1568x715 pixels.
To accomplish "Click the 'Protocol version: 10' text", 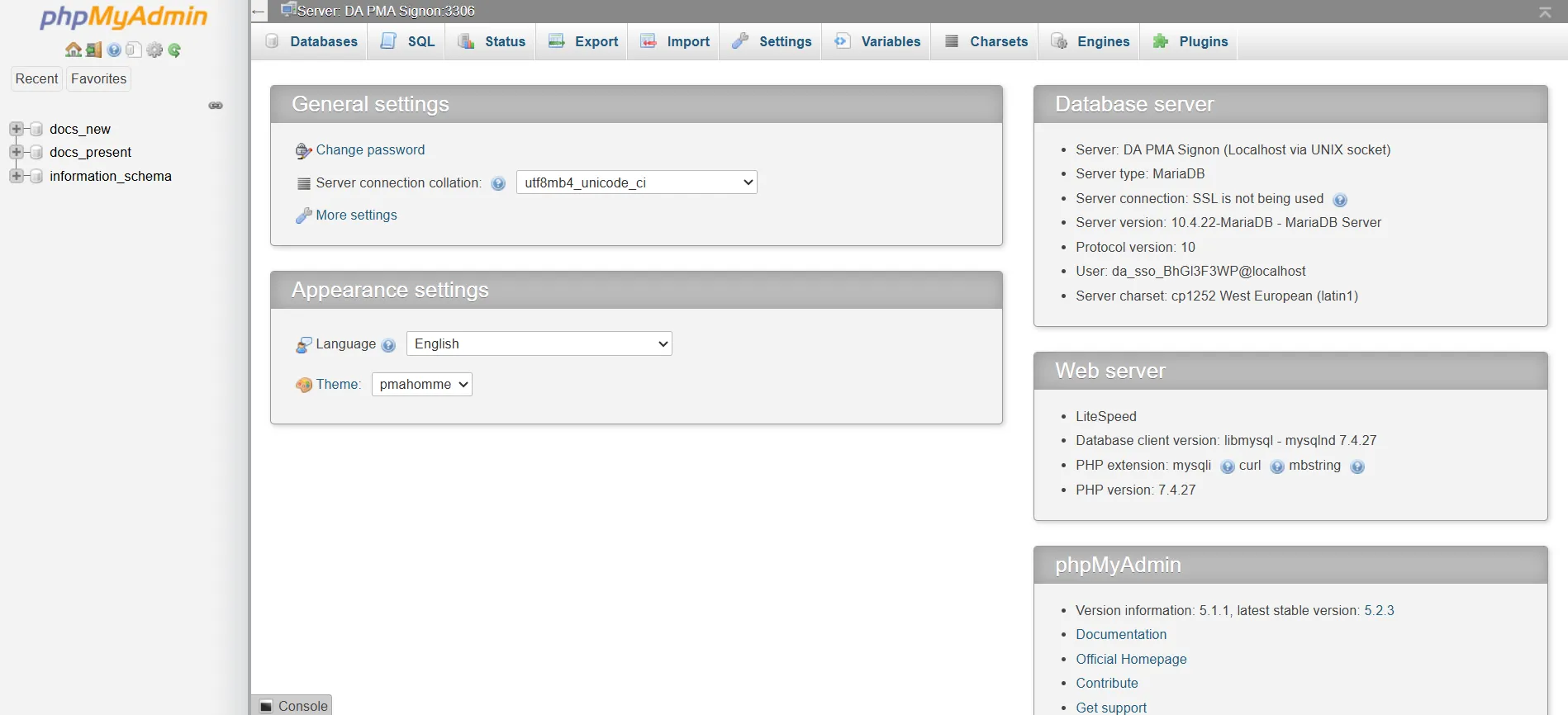I will 1135,248.
